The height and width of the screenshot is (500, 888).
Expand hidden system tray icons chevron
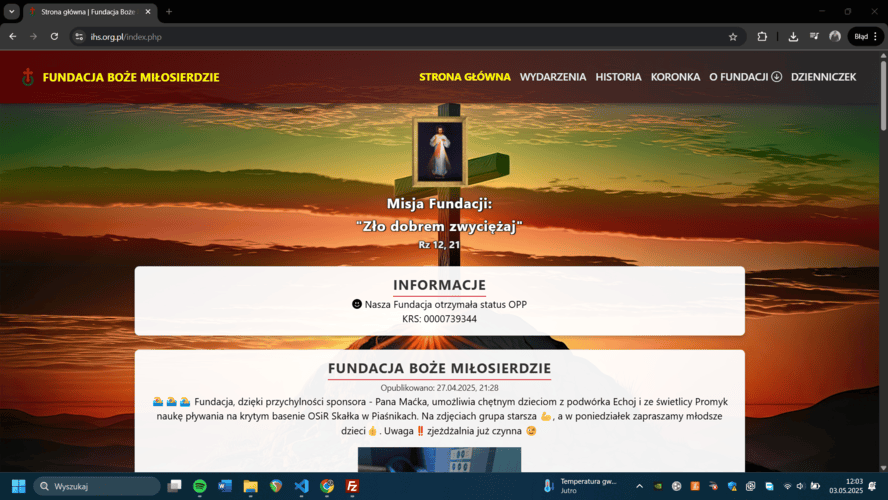640,486
